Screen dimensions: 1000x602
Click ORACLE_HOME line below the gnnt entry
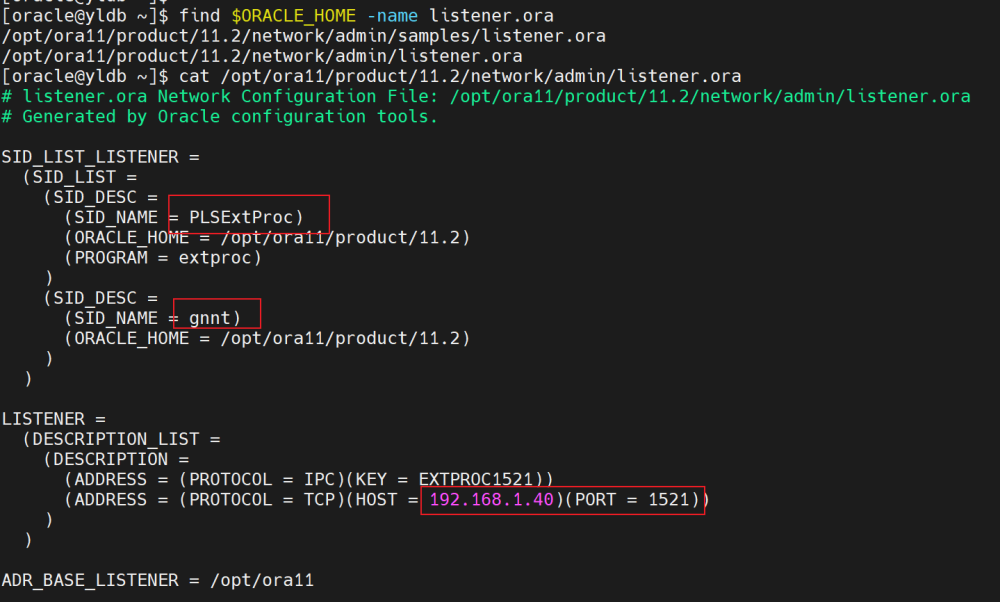[267, 338]
